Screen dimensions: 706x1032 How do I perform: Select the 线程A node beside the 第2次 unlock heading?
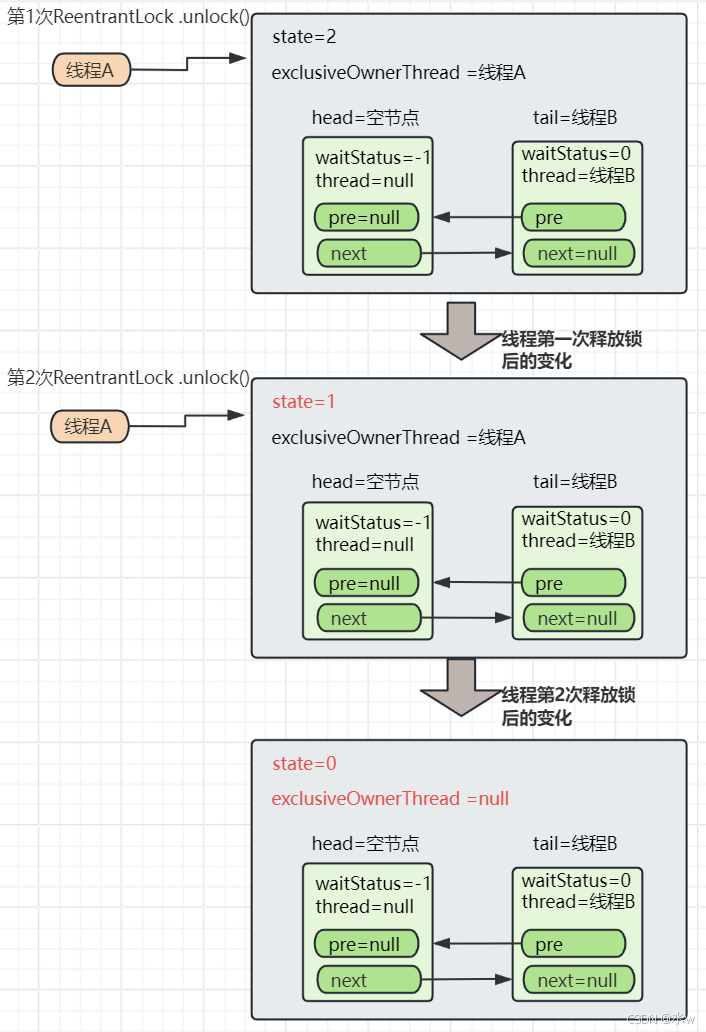point(89,426)
